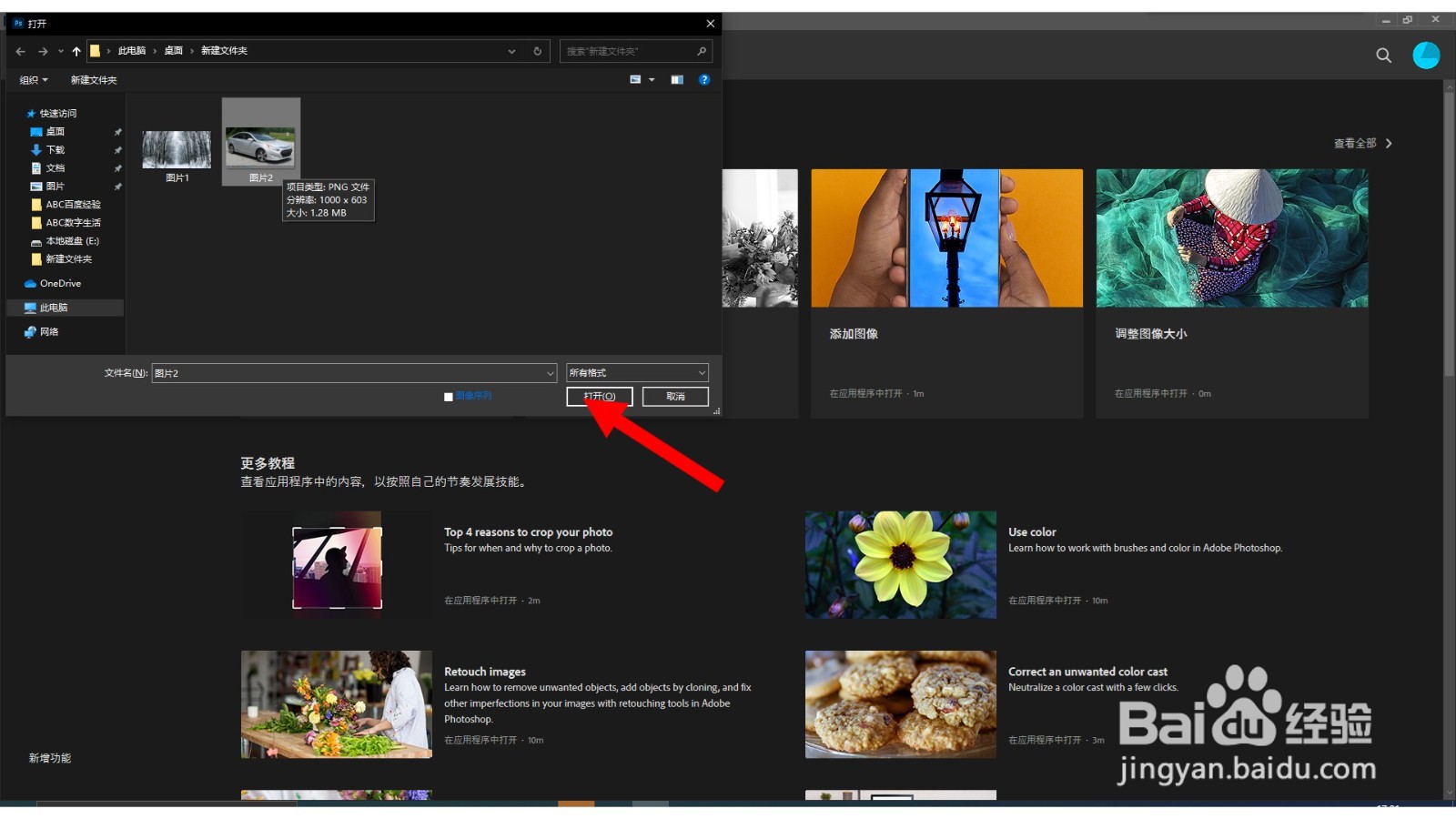Select the 图片1 snowy forest thumbnail
1456x819 pixels.
[177, 150]
